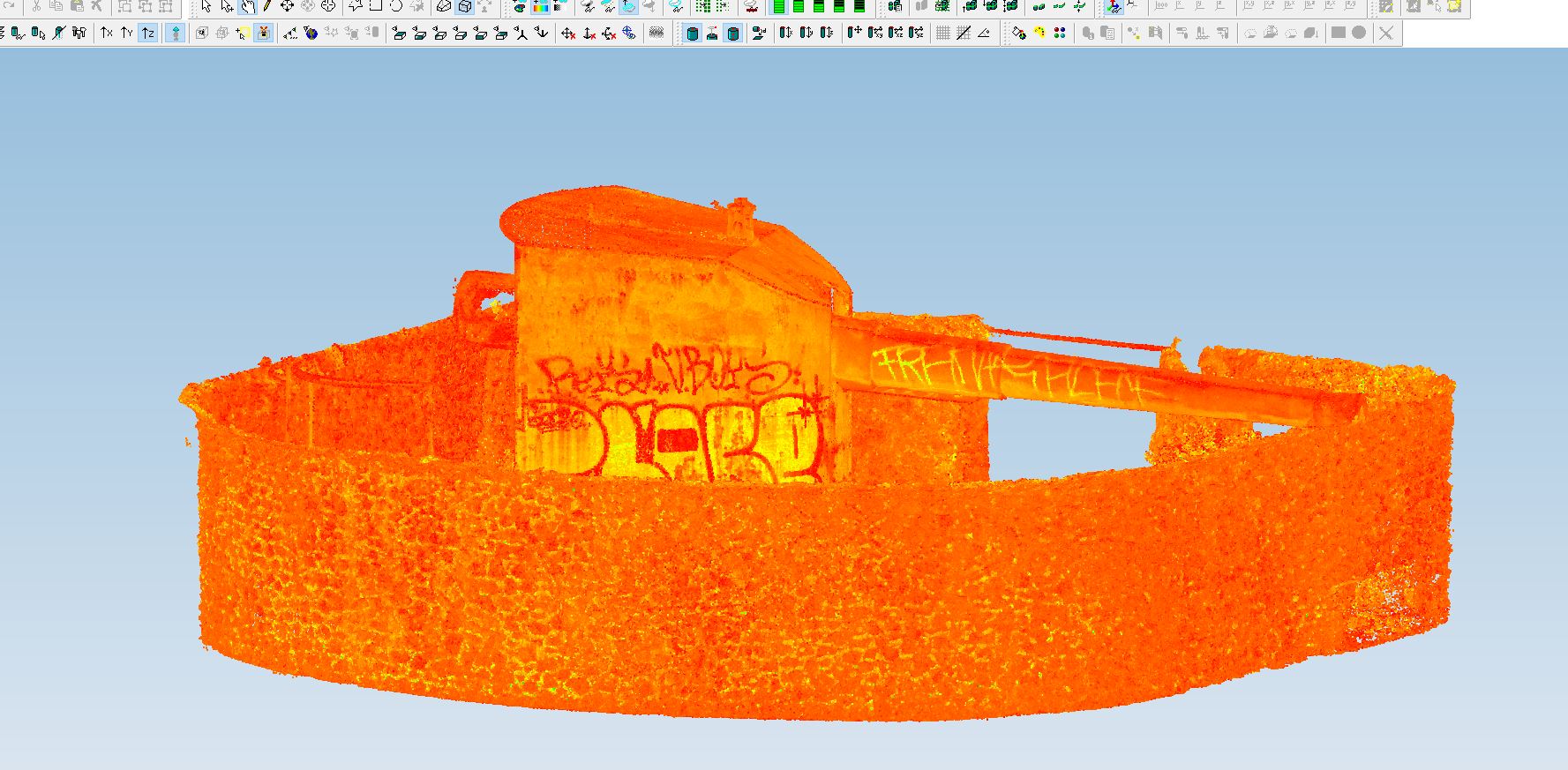
Task: Choose the rectangle selection tool
Action: 375,6
